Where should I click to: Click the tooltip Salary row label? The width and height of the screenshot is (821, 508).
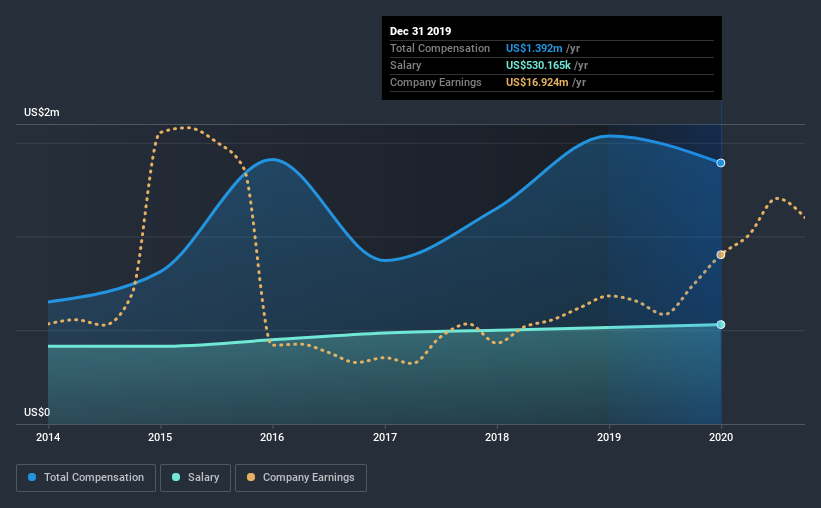[406, 65]
